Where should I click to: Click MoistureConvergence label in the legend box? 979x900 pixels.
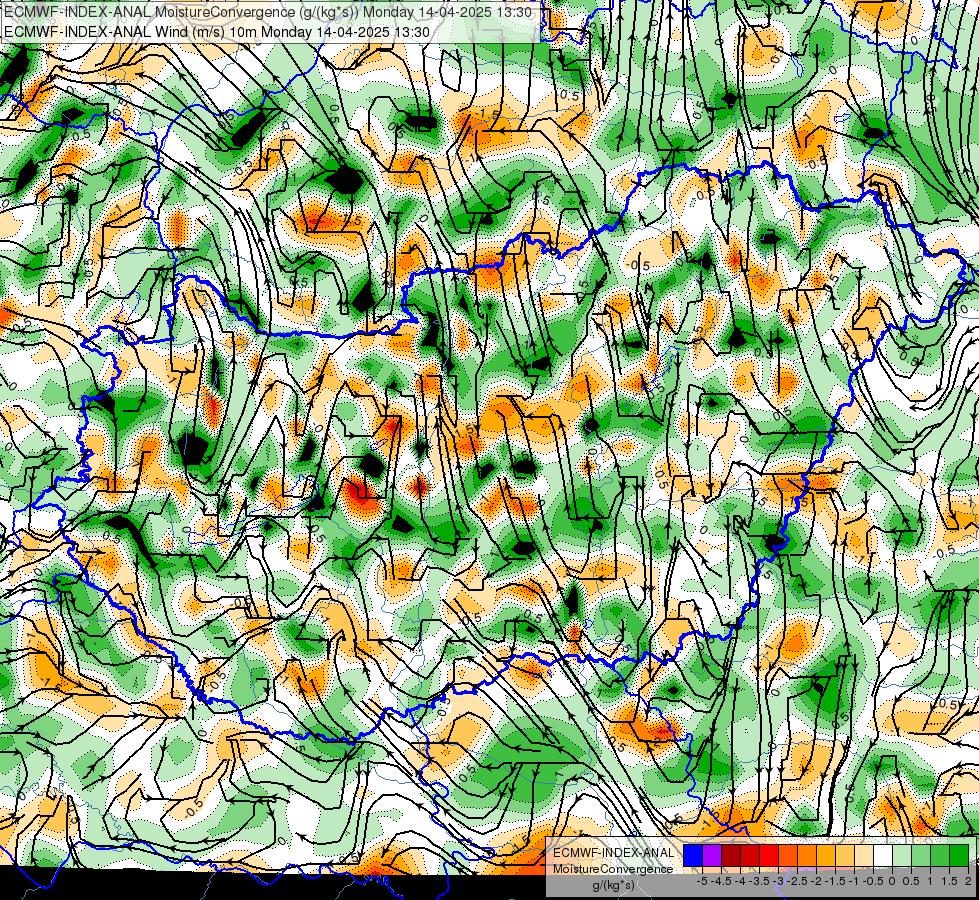613,869
